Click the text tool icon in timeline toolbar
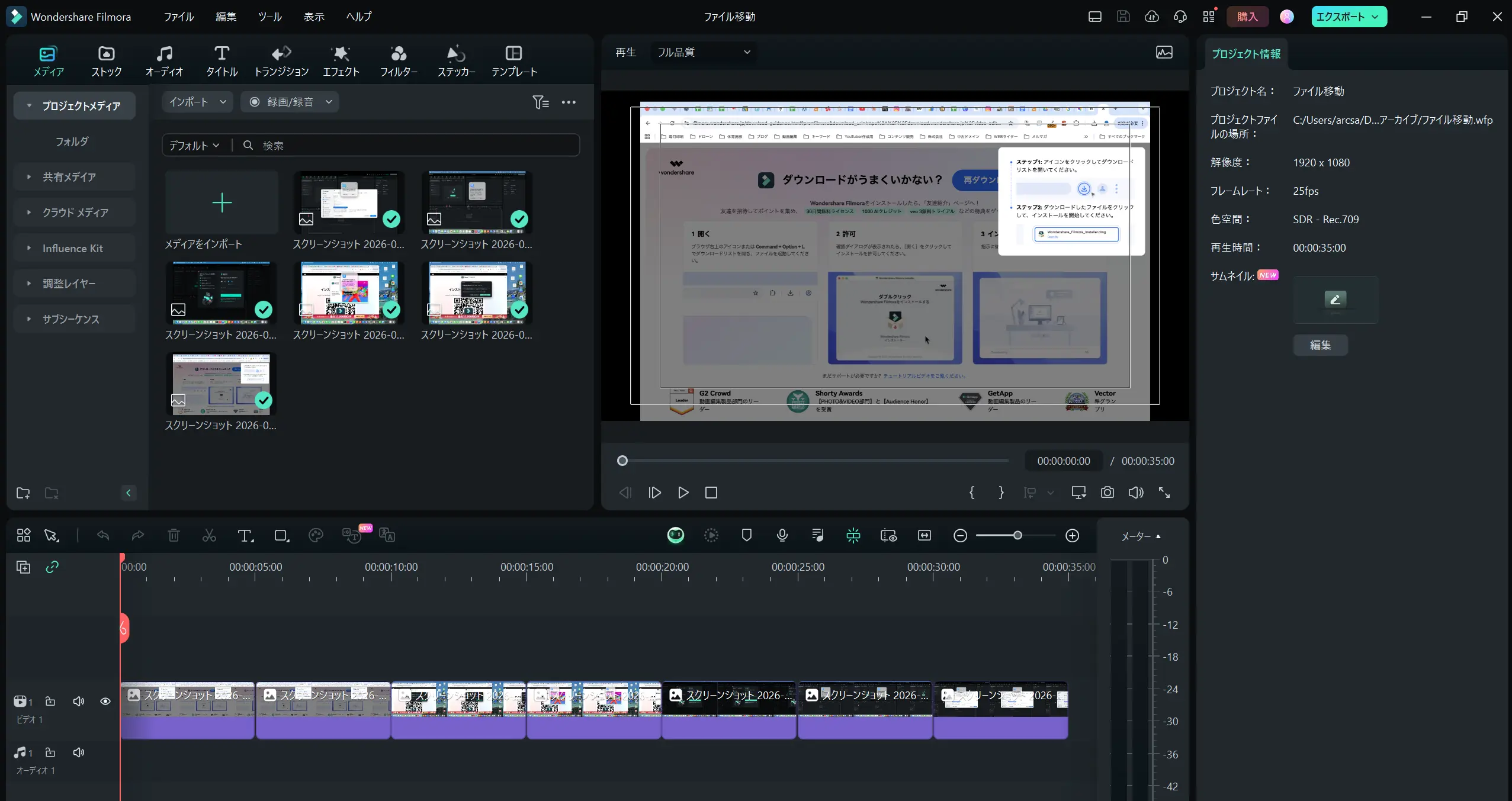This screenshot has width=1512, height=801. click(245, 536)
